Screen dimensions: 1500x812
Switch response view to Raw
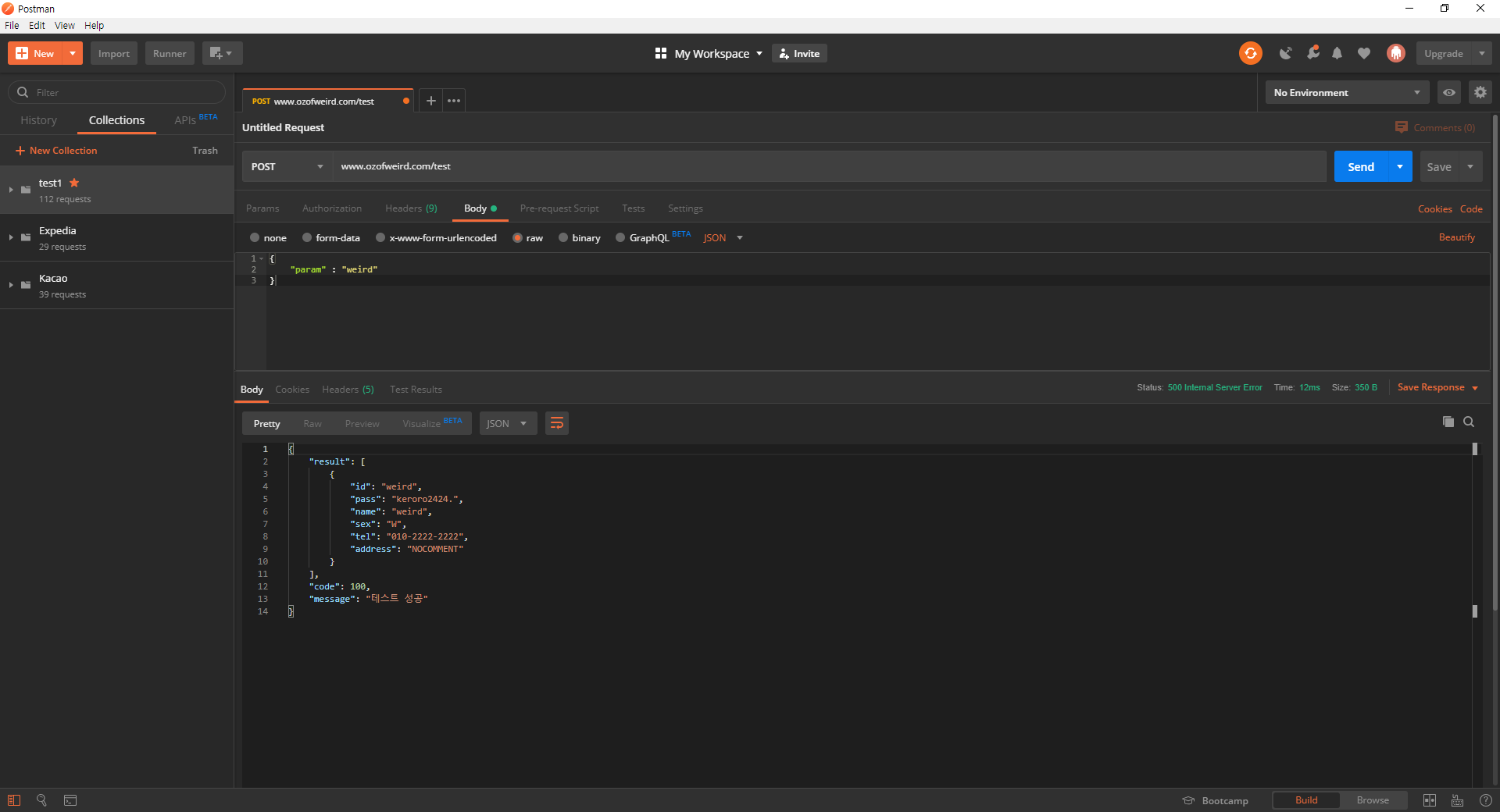point(312,423)
